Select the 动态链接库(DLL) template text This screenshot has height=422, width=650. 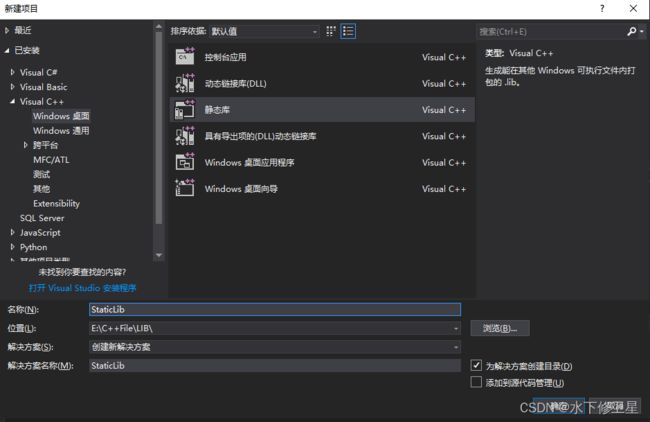tap(235, 83)
